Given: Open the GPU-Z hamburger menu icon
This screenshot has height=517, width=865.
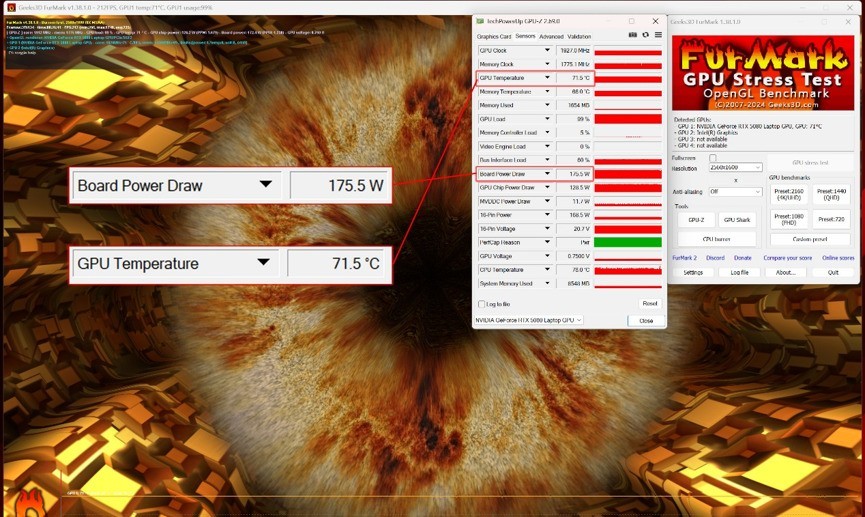Looking at the screenshot, I should tap(658, 35).
